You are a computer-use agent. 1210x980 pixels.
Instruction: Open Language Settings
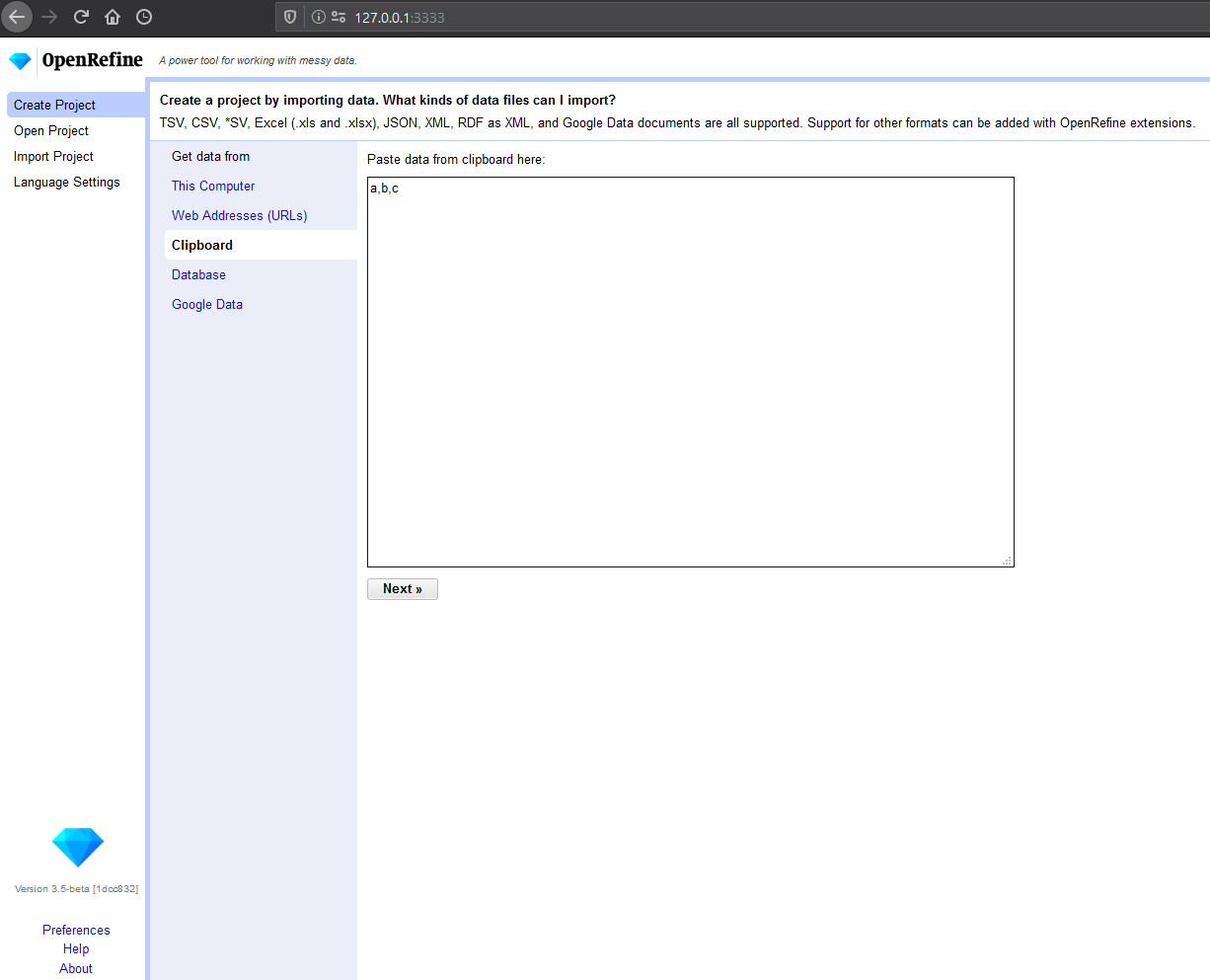(x=67, y=182)
